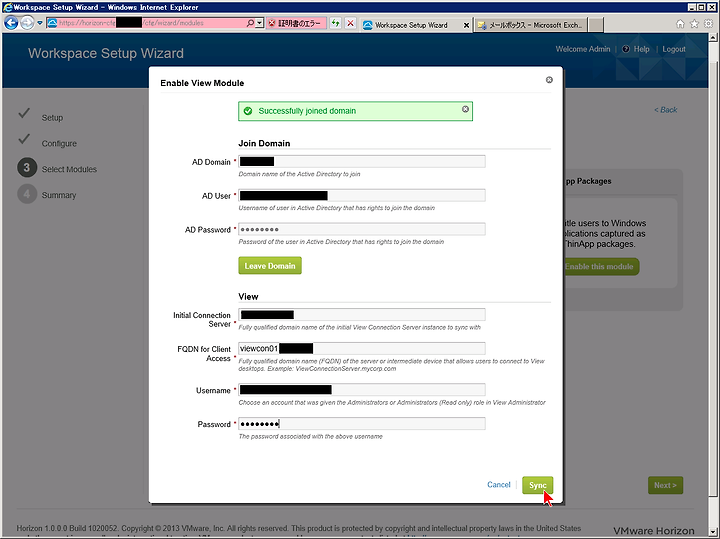Screen dimensions: 720x539
Task: Switch to the Microsoft Exchange mailbox tab
Action: (531, 25)
